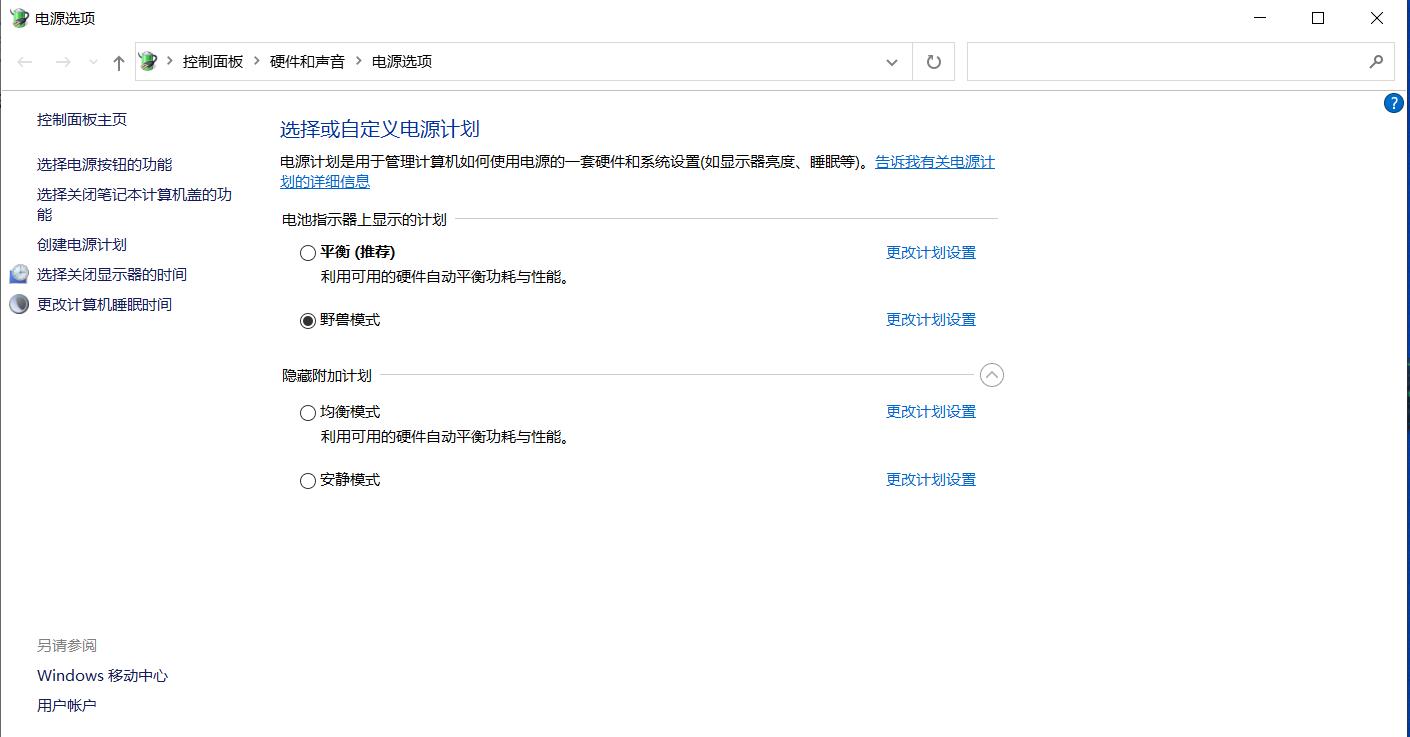Open 硬件和声音 in the breadcrumb
The image size is (1410, 737).
pyautogui.click(x=307, y=62)
